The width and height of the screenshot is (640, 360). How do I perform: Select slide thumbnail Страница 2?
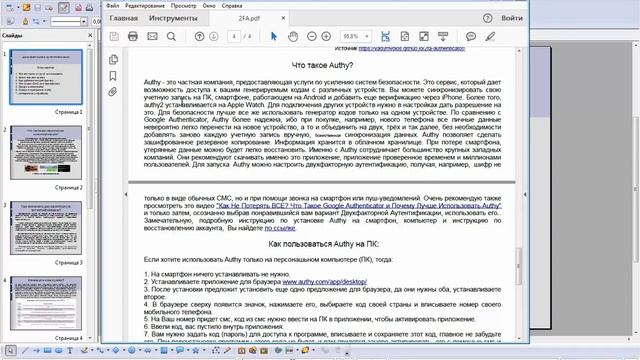[46, 152]
